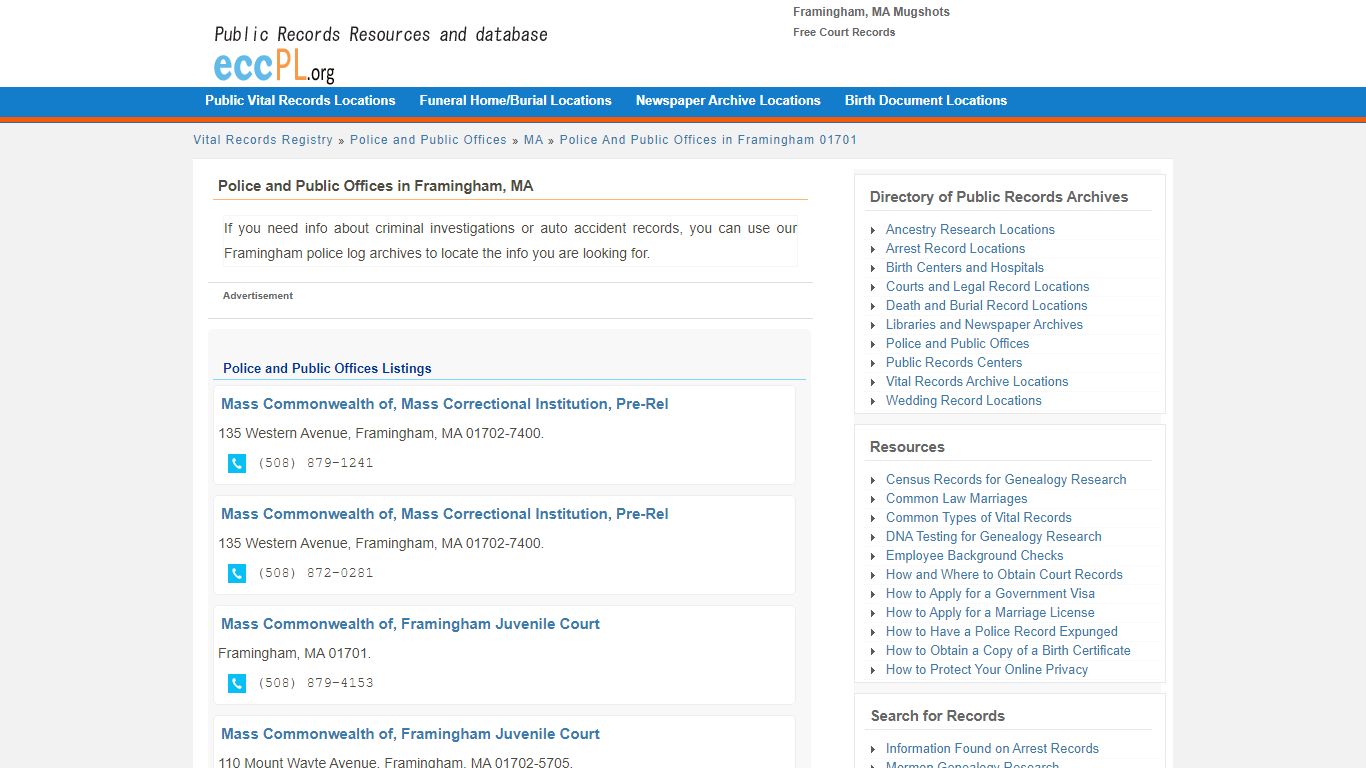Image resolution: width=1366 pixels, height=768 pixels.
Task: Open Common Law Marriages link
Action: click(x=956, y=498)
